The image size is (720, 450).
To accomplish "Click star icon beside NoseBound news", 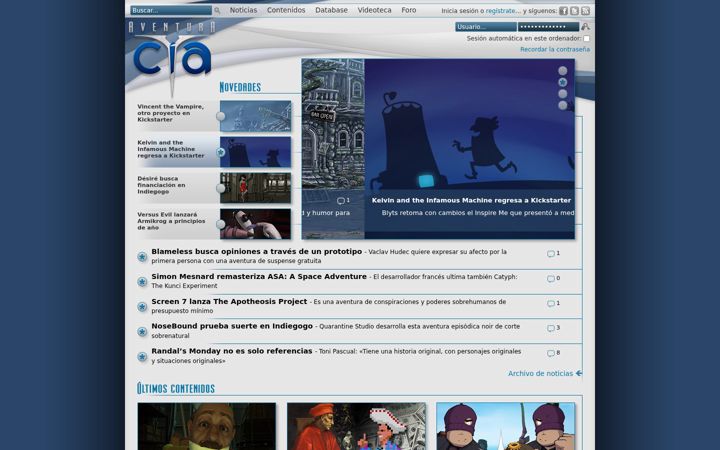I will 142,332.
